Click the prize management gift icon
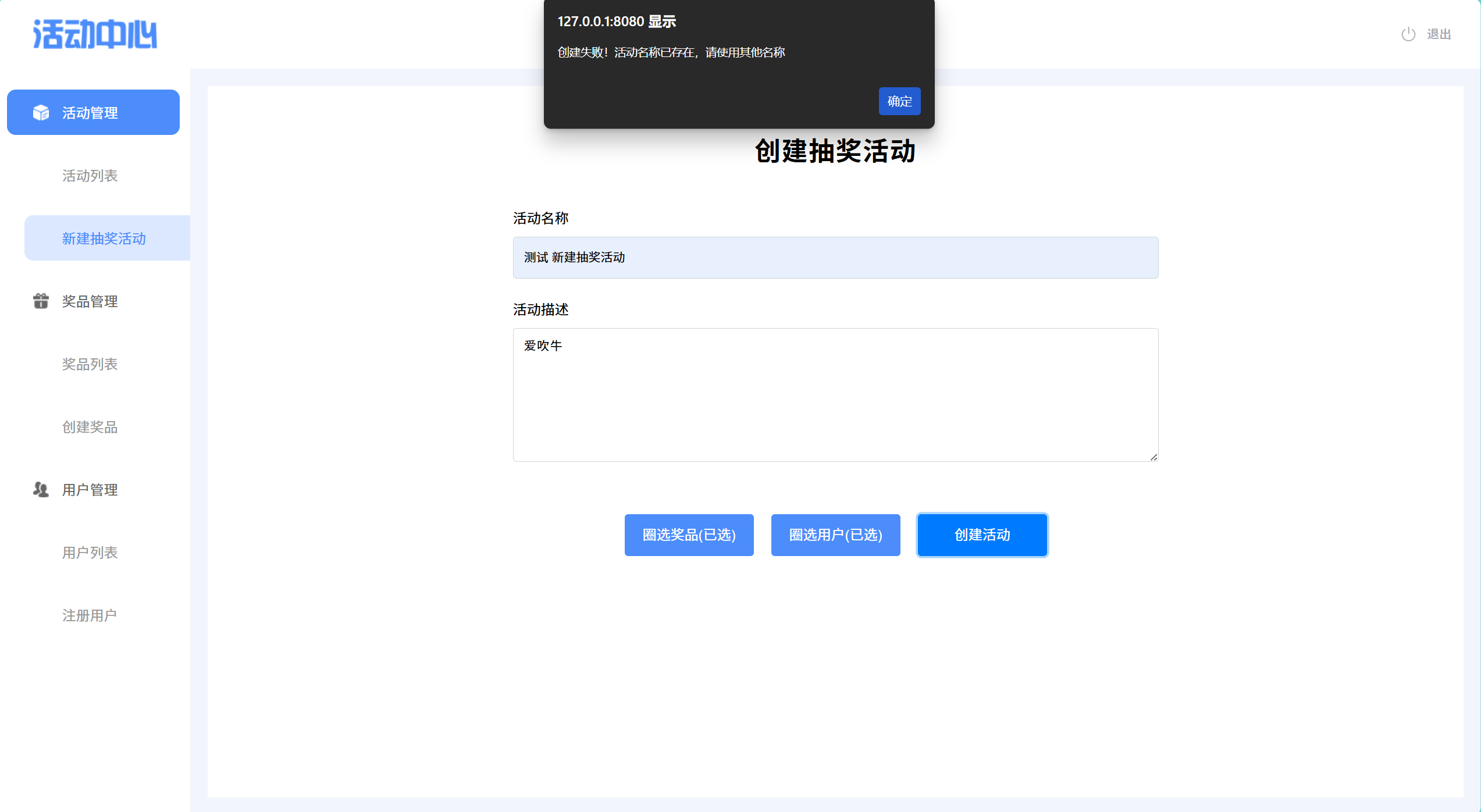The height and width of the screenshot is (812, 1481). click(x=41, y=301)
